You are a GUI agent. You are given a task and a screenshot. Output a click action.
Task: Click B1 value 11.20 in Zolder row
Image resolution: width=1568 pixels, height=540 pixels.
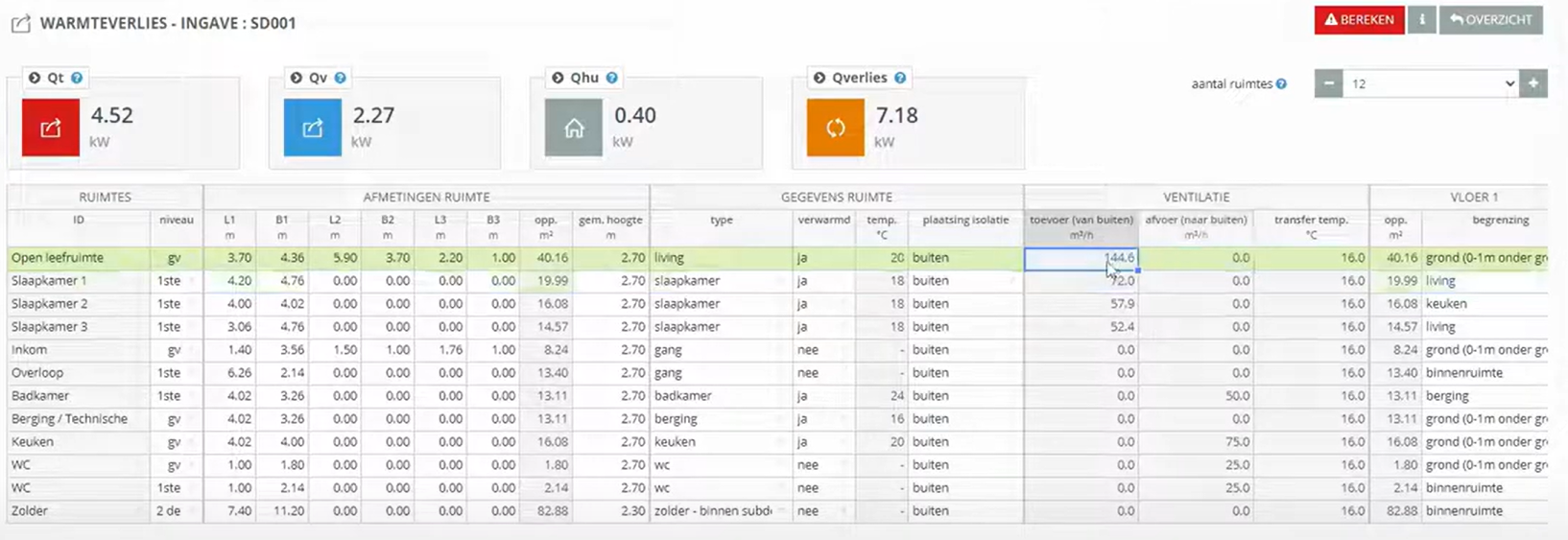click(x=282, y=511)
